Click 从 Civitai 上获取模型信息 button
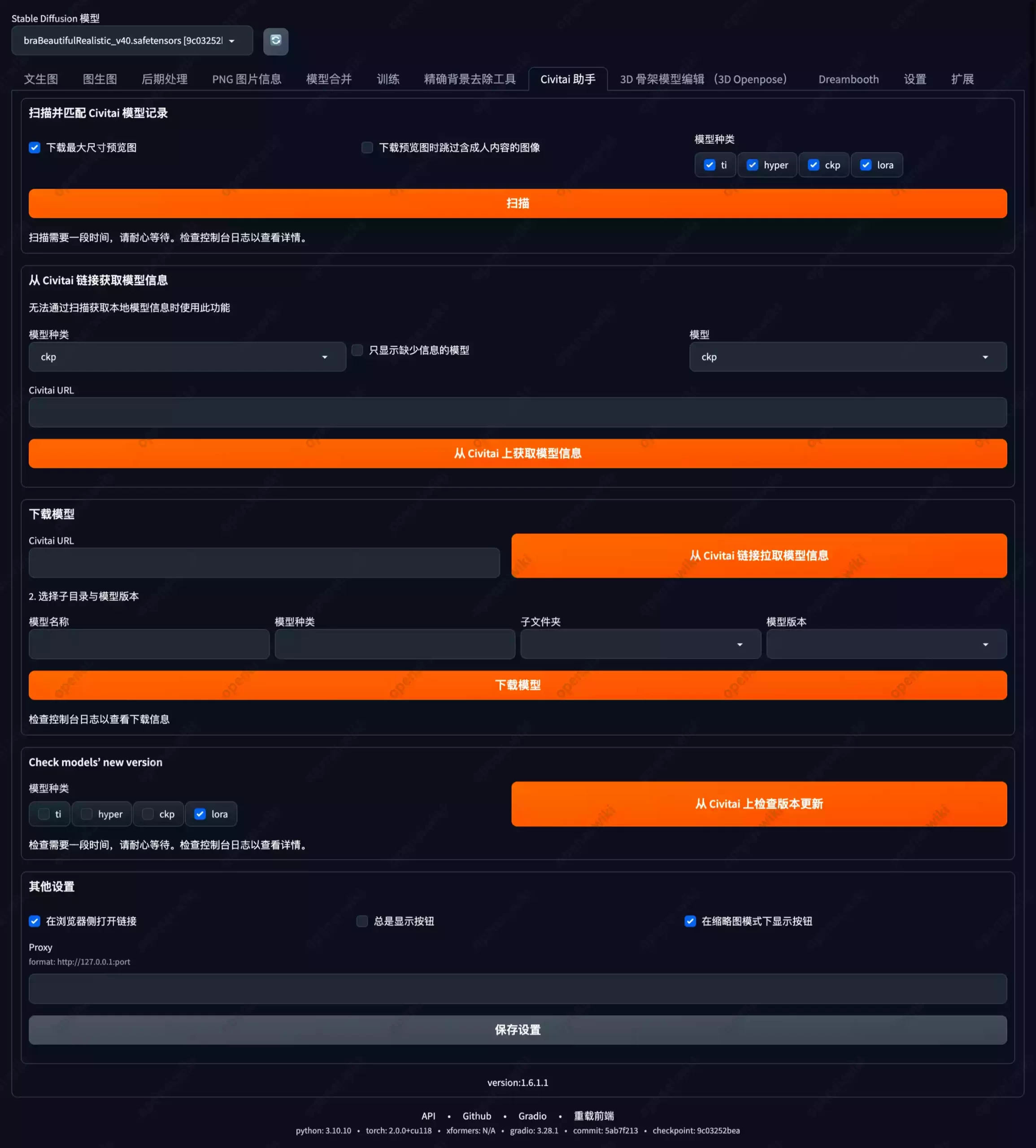 coord(518,454)
